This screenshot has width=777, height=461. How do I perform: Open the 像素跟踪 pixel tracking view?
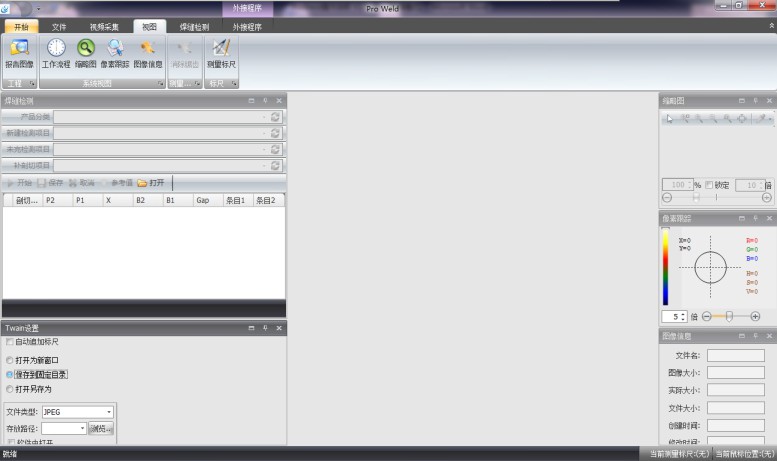point(115,52)
